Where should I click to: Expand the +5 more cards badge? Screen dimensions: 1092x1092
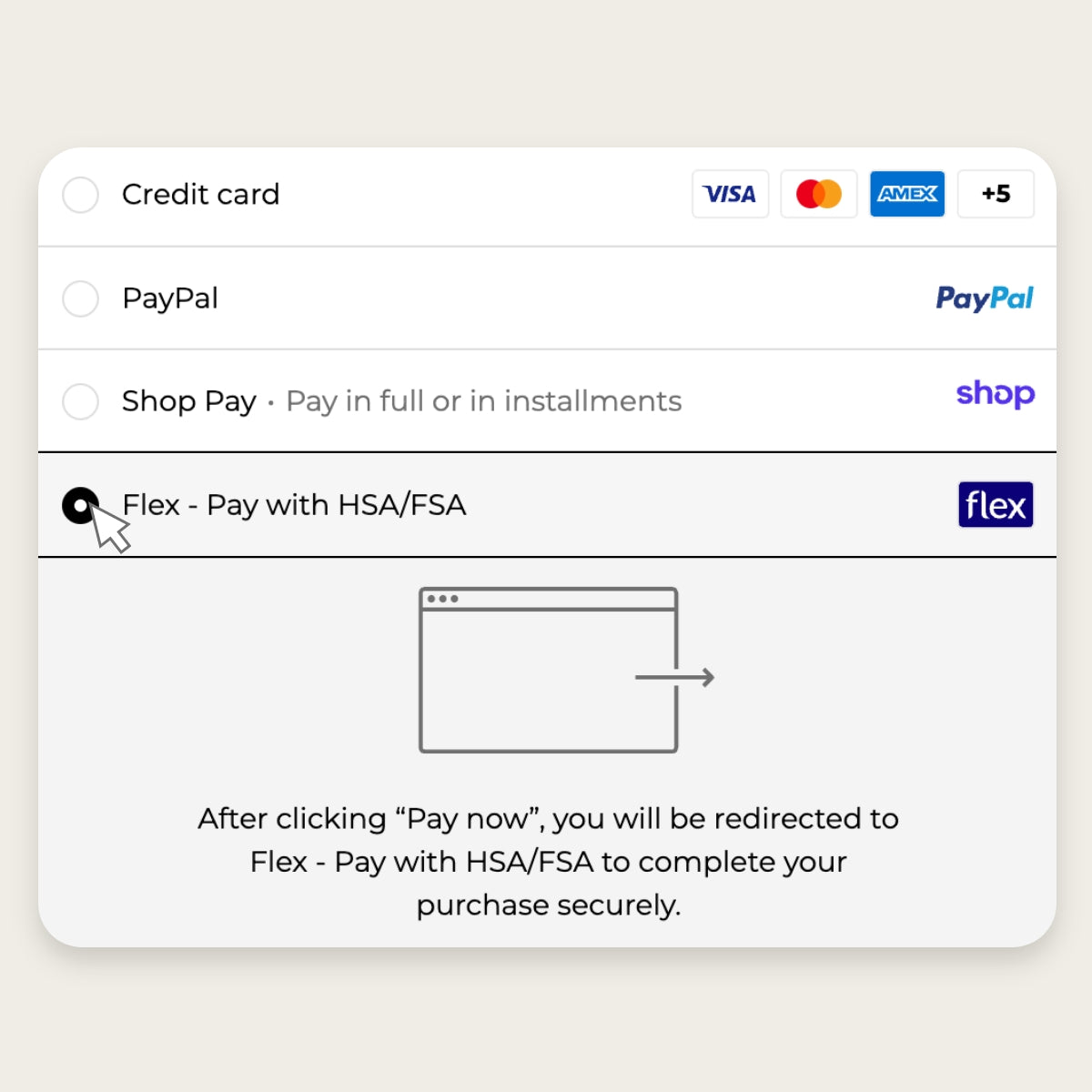point(996,194)
